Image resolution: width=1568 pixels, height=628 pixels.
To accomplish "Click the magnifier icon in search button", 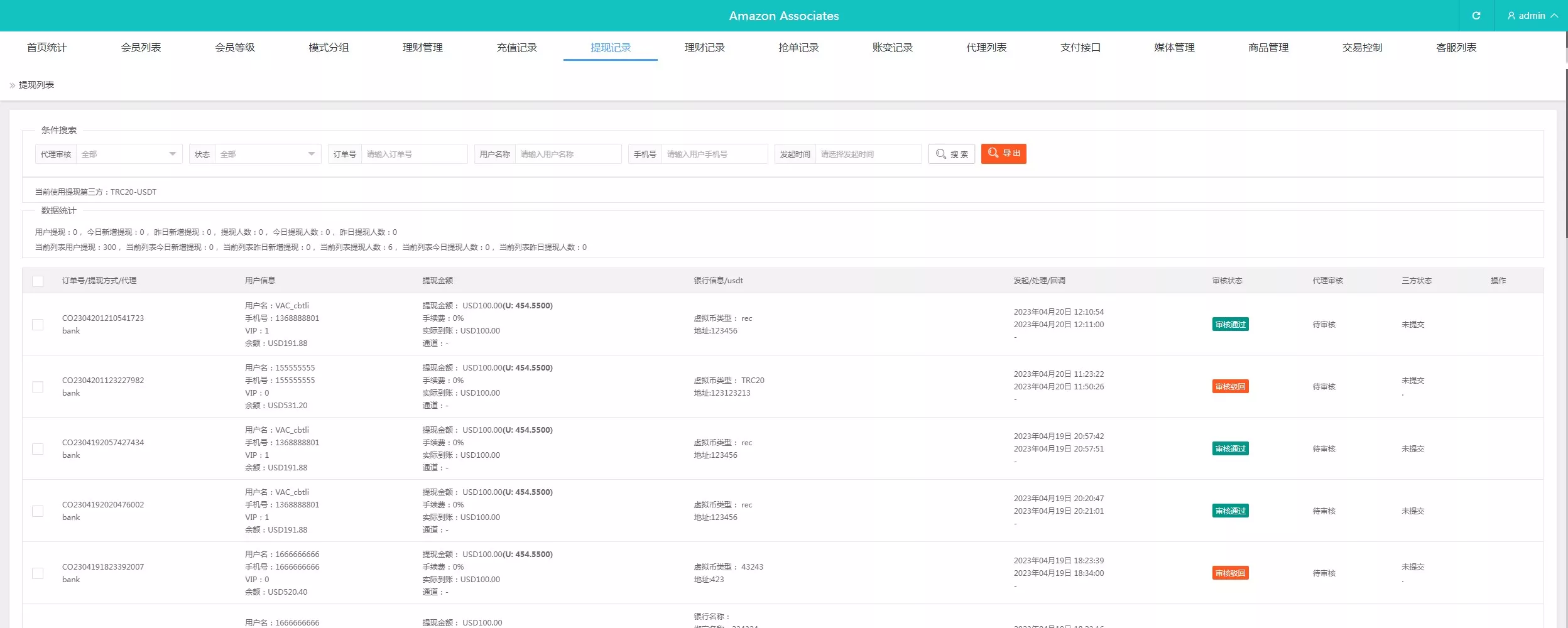I will [x=940, y=154].
